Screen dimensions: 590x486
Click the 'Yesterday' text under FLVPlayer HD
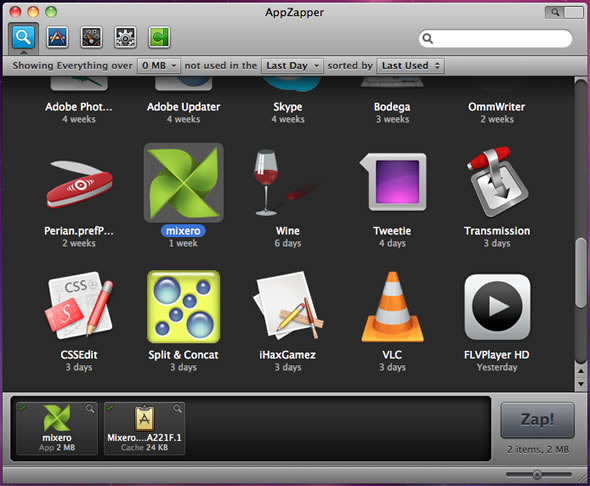coord(497,367)
